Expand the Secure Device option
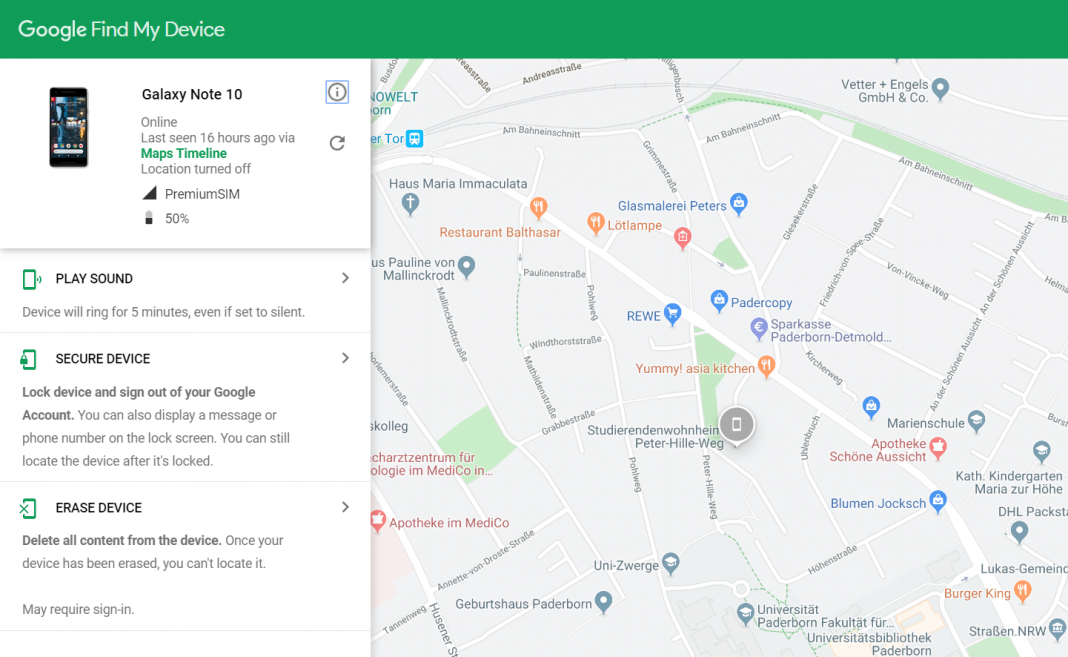This screenshot has height=657, width=1068. 345,357
